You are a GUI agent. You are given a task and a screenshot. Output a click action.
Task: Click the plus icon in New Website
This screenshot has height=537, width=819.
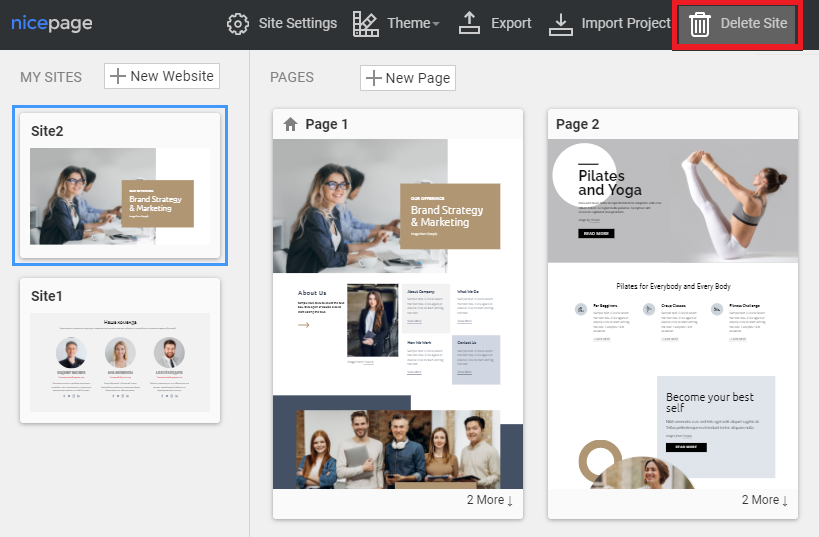(118, 76)
